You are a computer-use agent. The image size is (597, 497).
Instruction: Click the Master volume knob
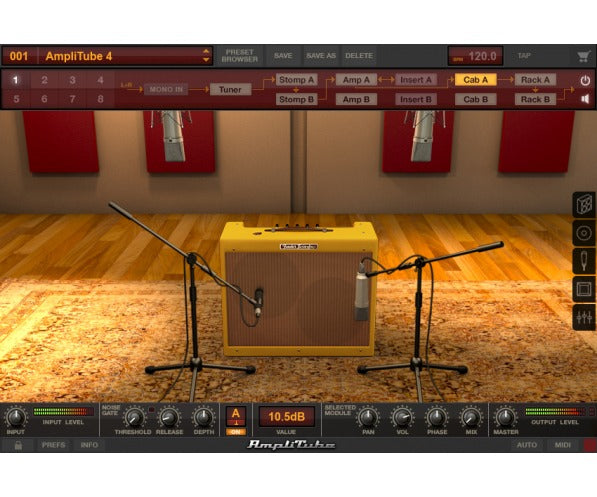coord(505,417)
